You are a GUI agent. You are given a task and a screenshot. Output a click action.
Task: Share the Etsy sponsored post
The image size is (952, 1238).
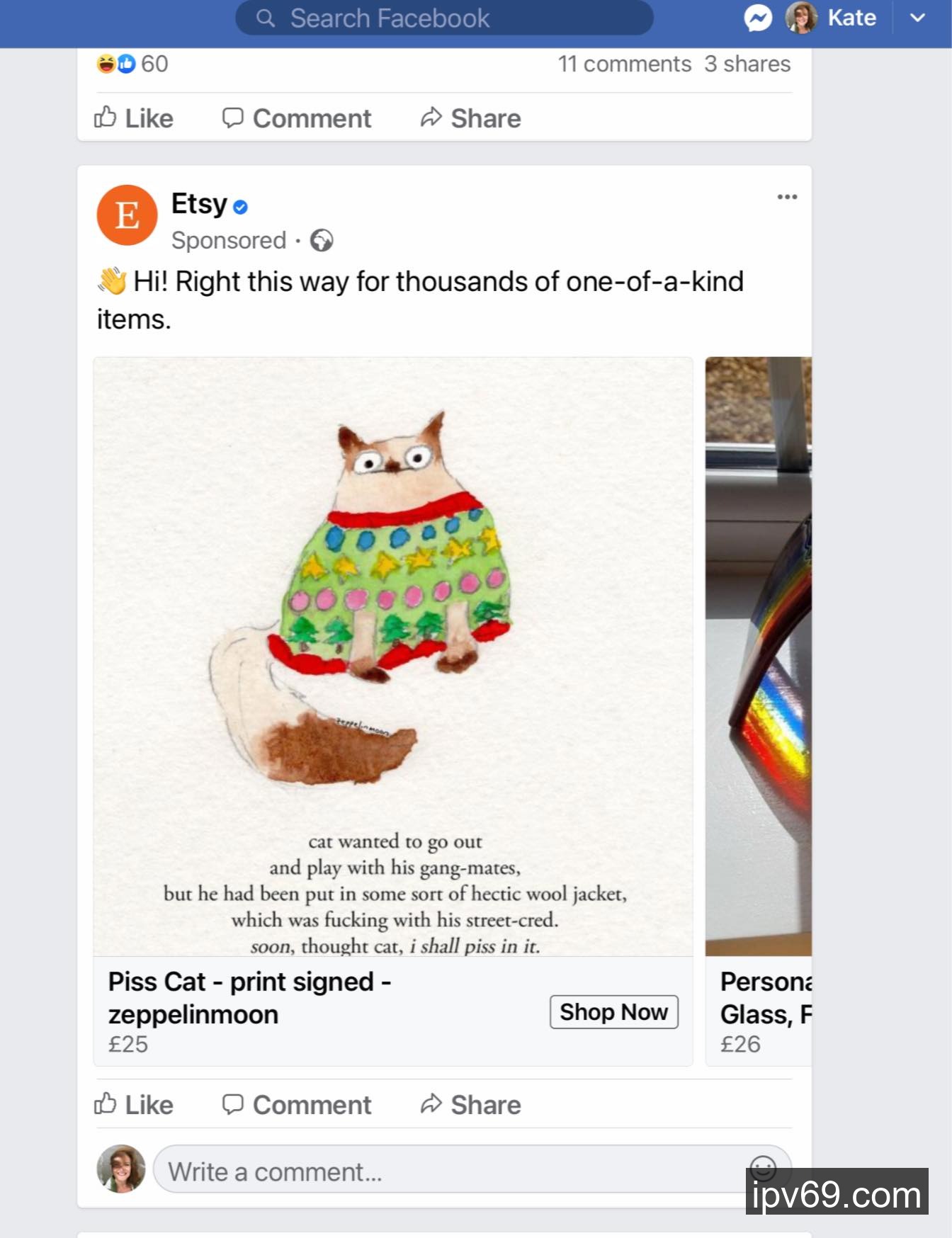tap(471, 1104)
